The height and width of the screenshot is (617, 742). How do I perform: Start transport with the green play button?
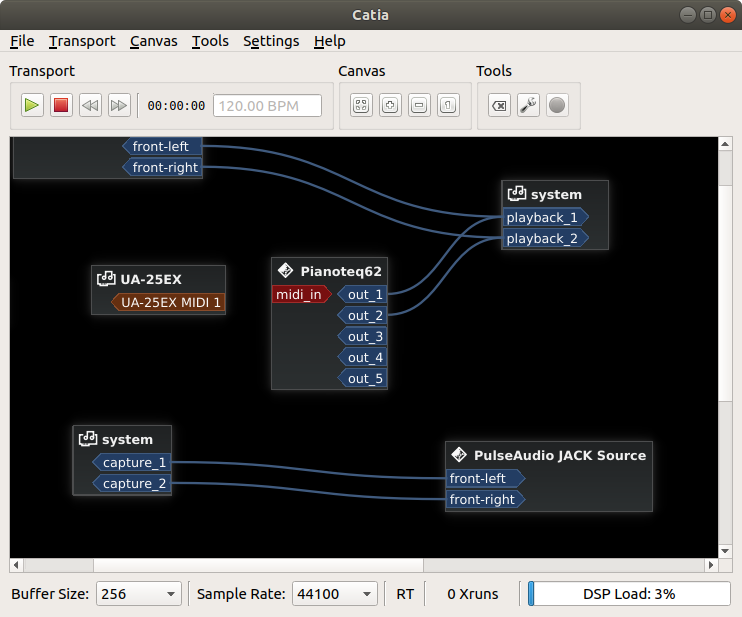[32, 105]
